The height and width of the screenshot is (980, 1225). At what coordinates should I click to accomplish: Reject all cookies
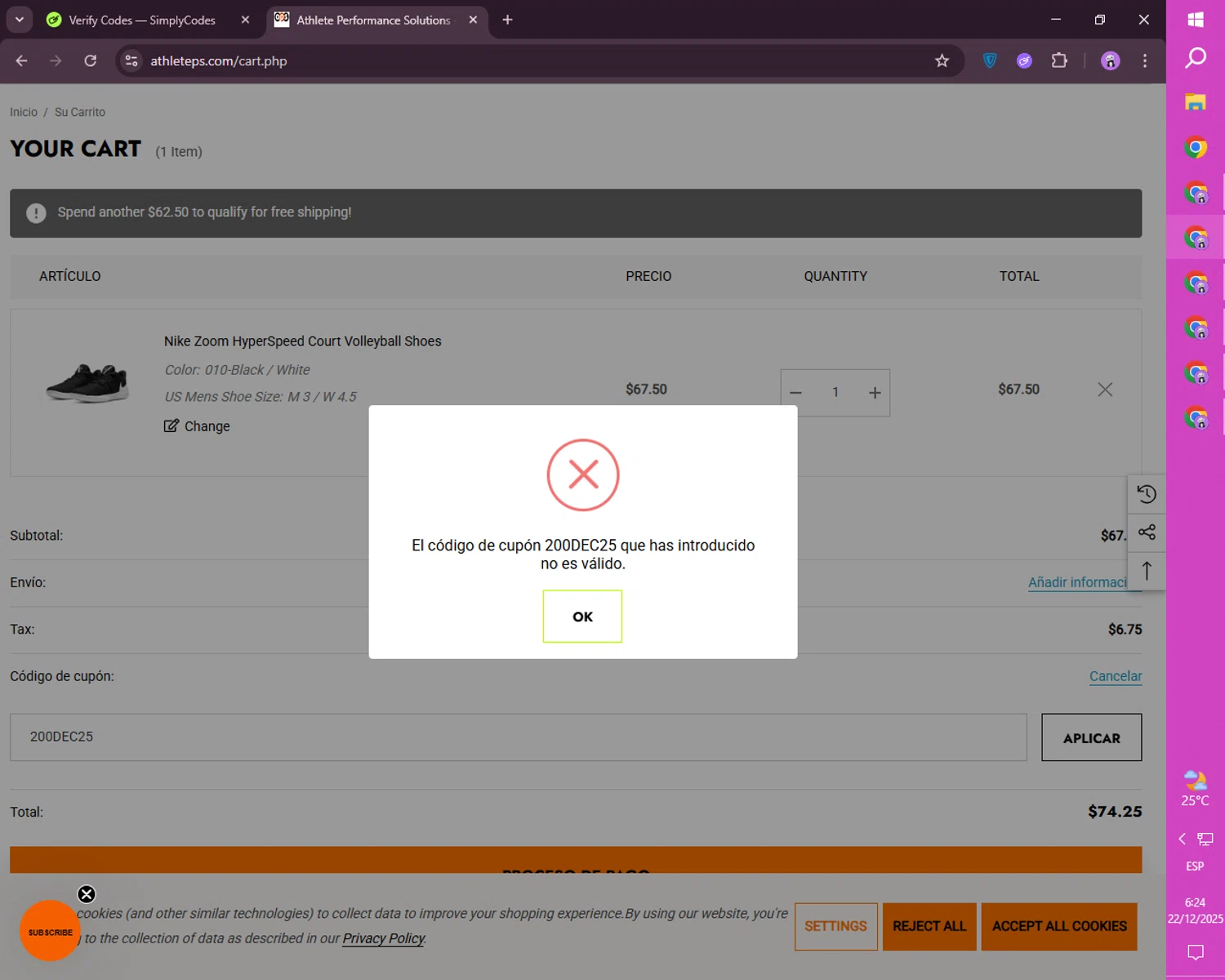point(929,926)
